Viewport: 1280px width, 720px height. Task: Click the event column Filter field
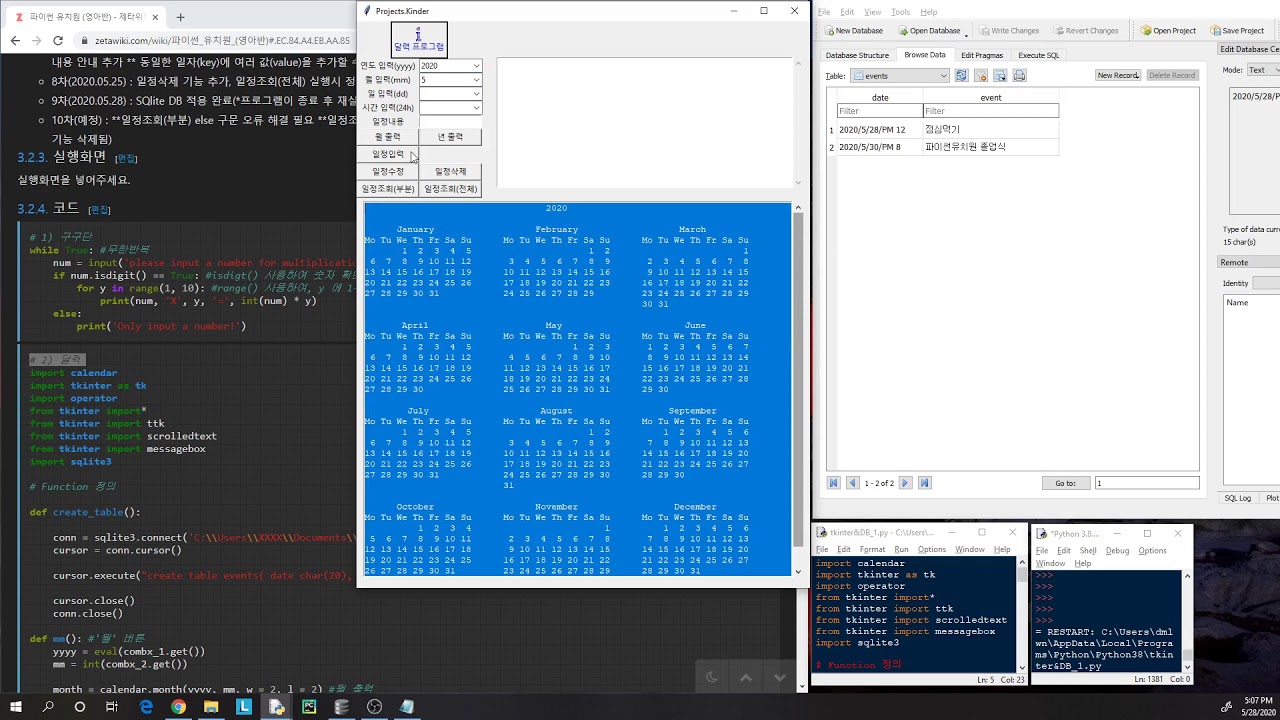pyautogui.click(x=991, y=111)
